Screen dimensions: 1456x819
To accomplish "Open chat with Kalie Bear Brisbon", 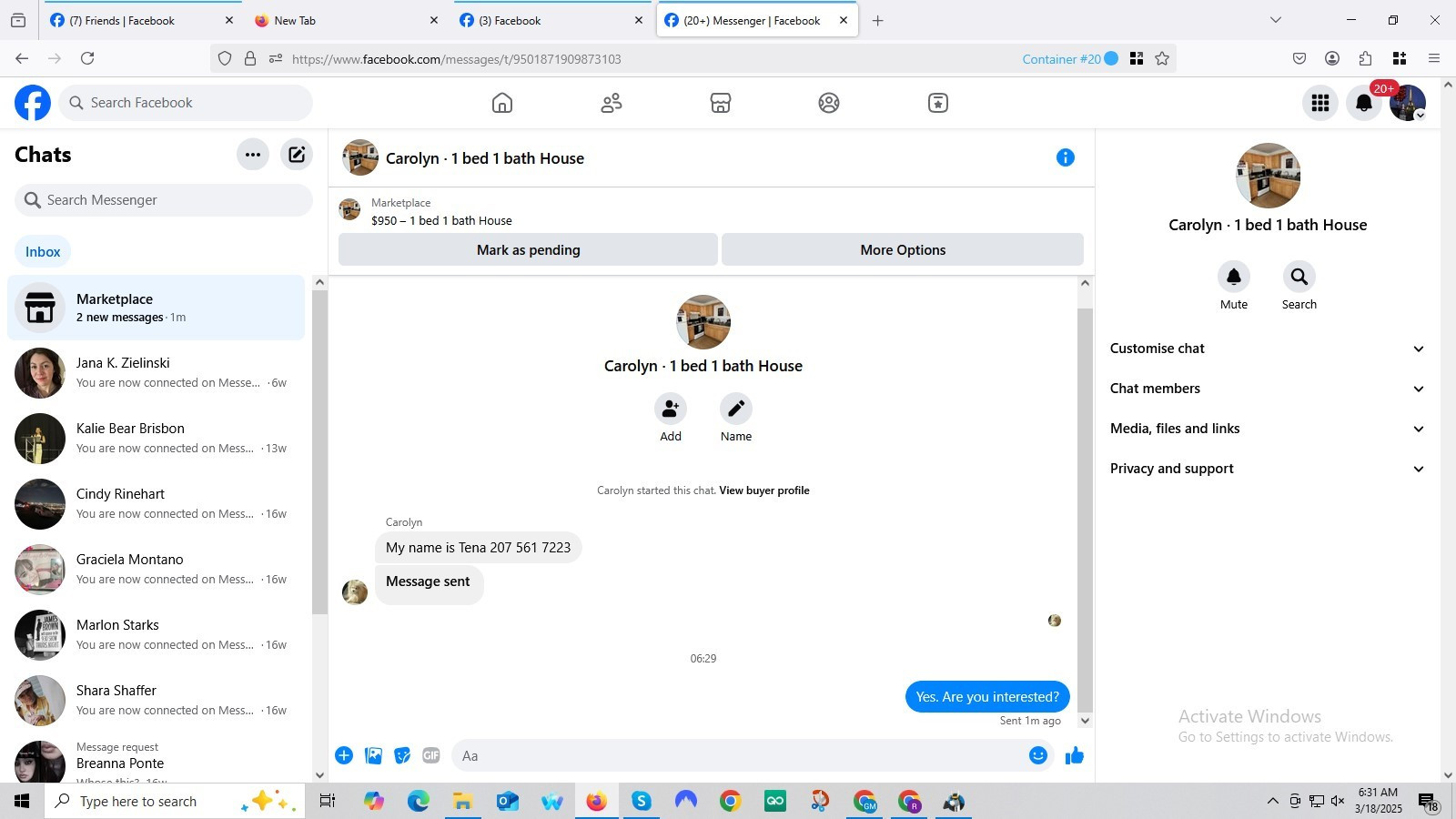I will 156,439.
